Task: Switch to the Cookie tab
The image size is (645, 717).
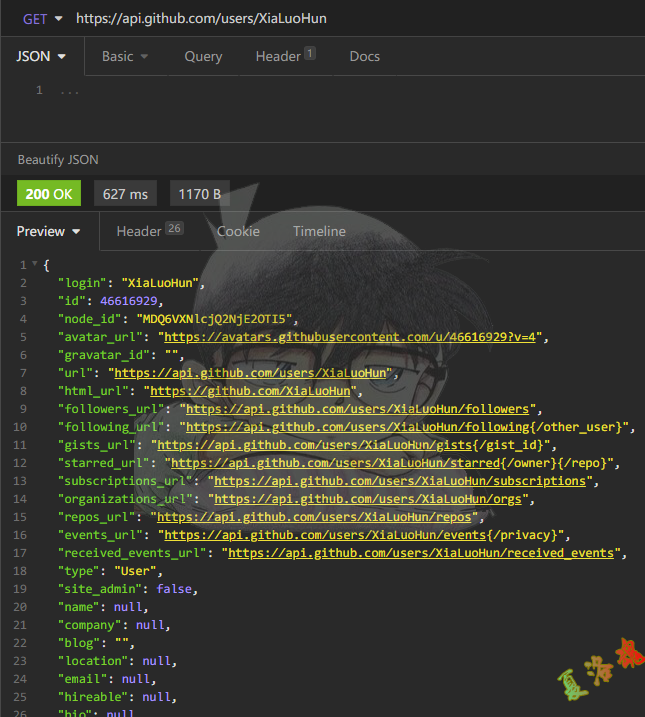Action: [x=238, y=231]
